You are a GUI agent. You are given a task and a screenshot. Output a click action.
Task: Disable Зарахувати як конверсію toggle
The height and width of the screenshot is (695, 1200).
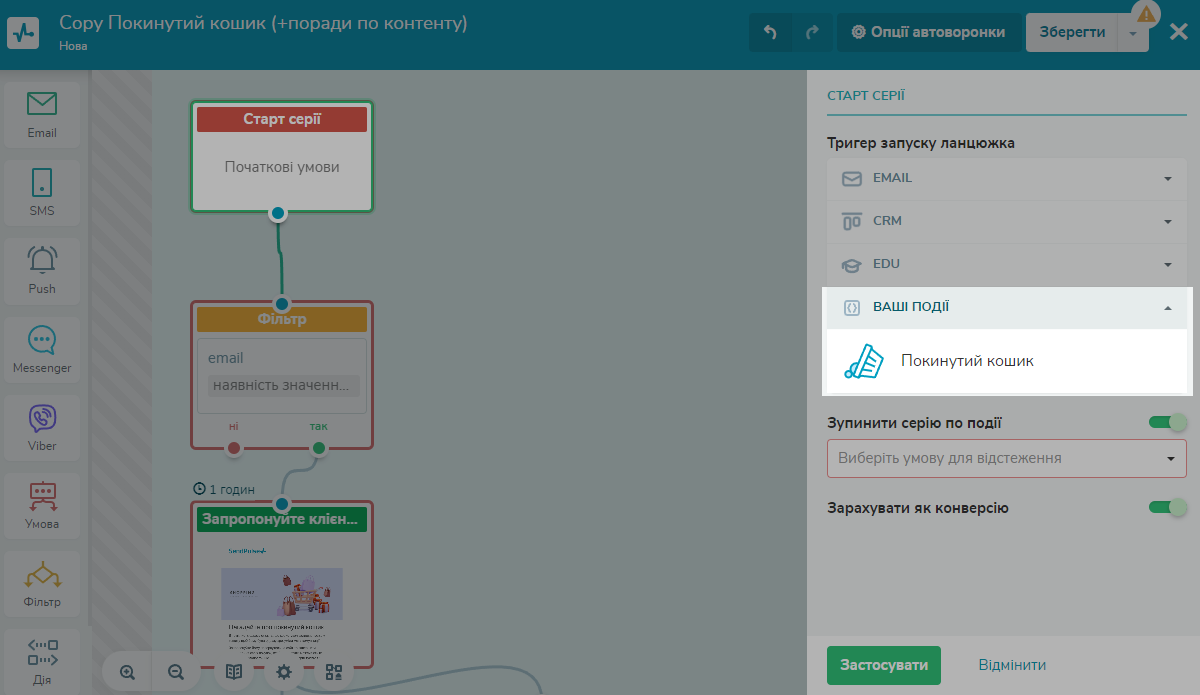point(1166,507)
